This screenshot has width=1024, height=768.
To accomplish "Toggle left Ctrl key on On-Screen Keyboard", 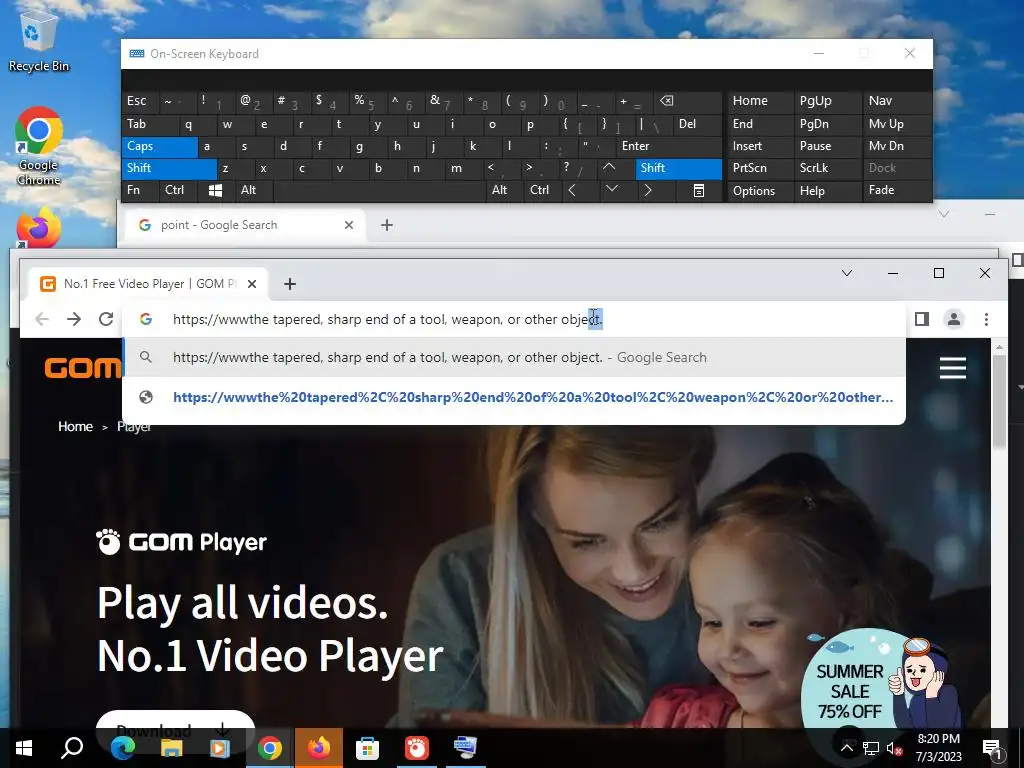I will point(178,191).
